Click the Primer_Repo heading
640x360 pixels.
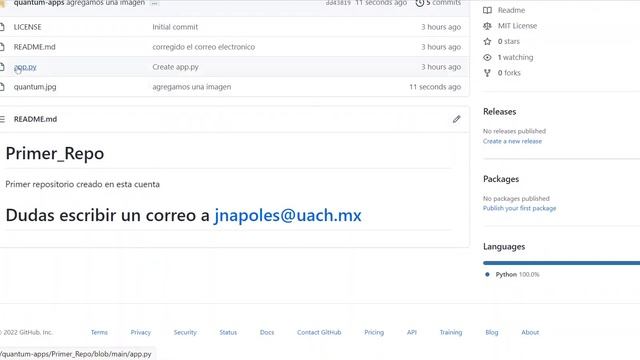pos(55,153)
